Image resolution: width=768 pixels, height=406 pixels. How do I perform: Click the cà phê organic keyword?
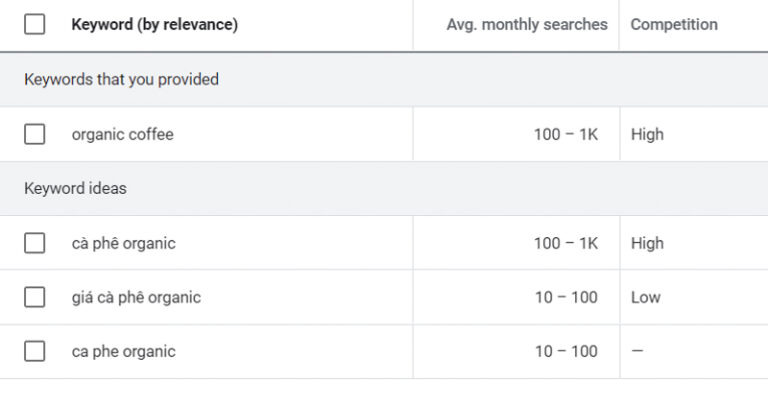pos(123,243)
